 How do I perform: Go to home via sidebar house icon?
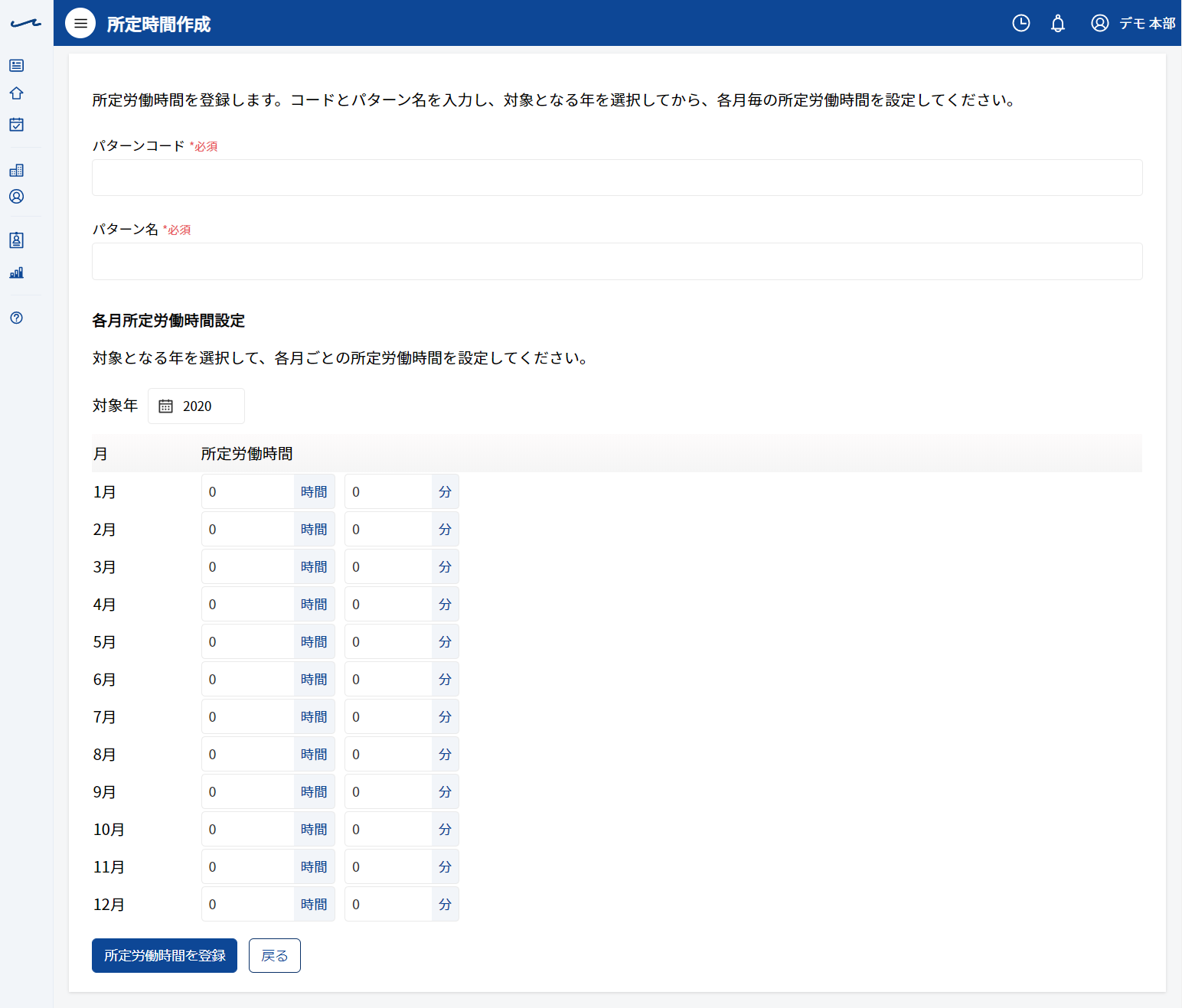click(16, 93)
